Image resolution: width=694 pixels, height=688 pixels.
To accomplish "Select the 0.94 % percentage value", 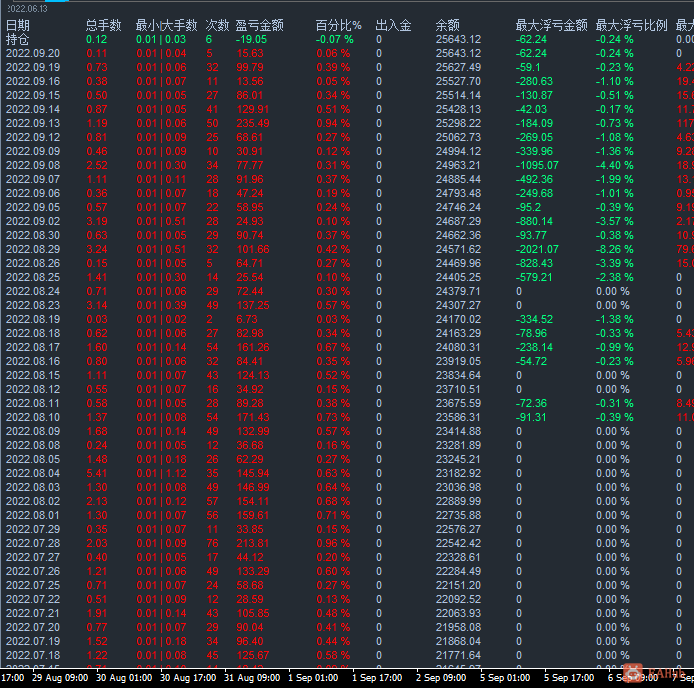I will point(333,124).
